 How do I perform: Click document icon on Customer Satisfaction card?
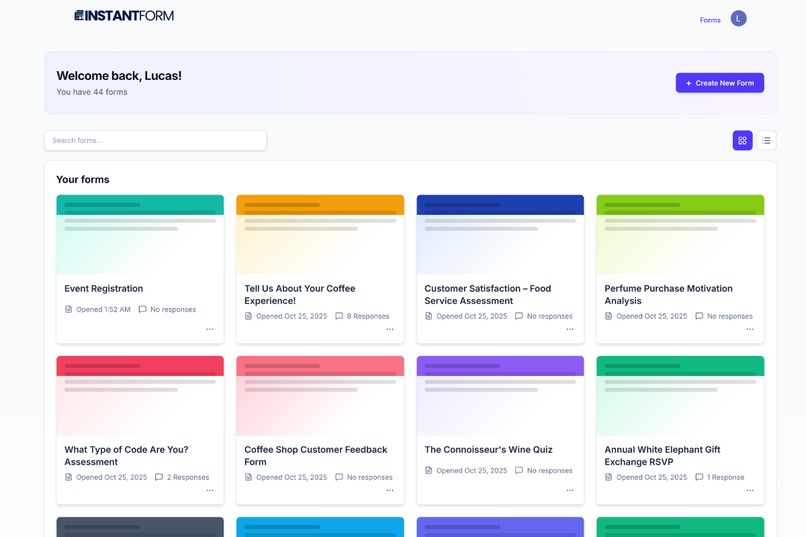coord(428,316)
